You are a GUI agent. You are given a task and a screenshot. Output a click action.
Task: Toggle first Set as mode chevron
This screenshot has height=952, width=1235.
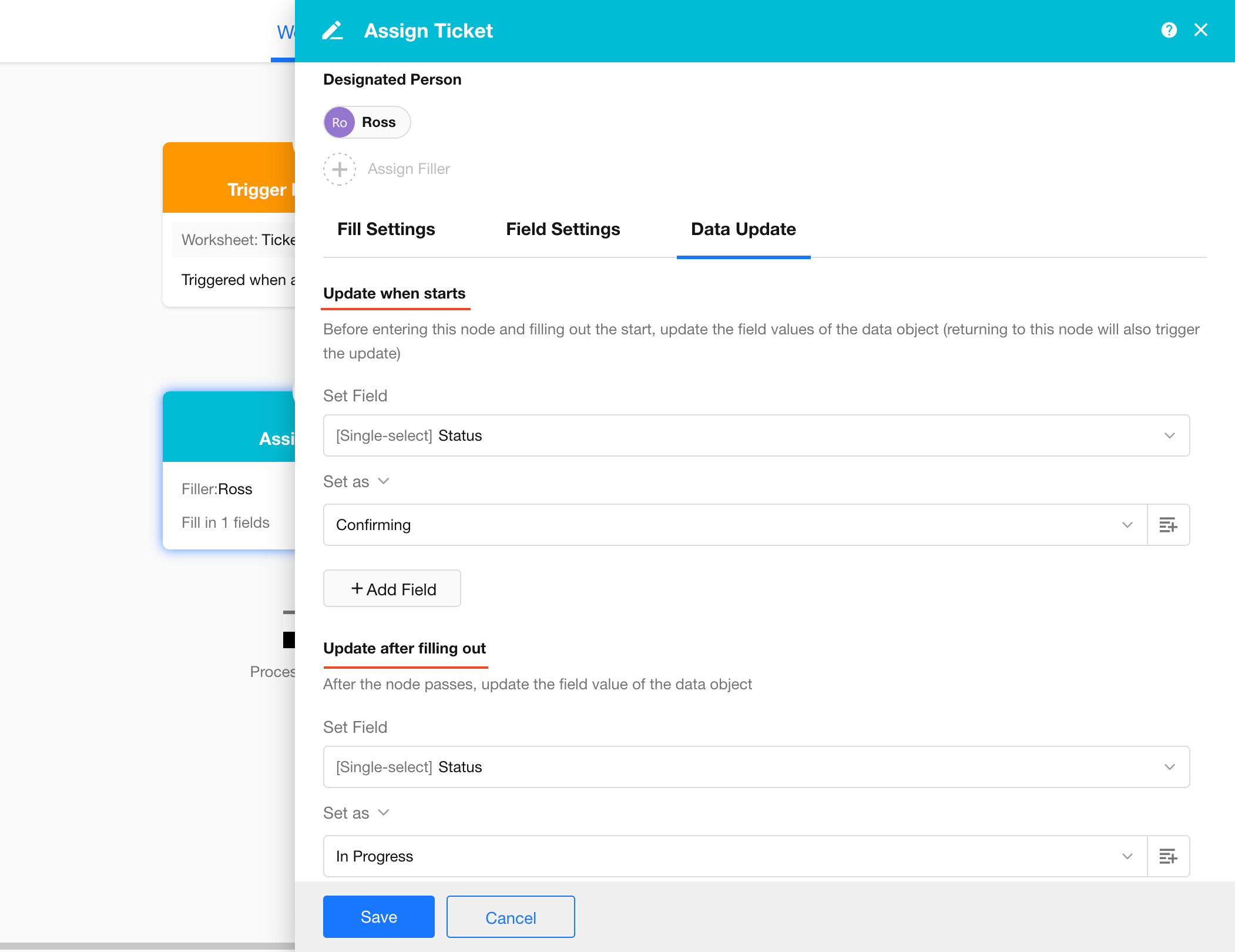[x=384, y=481]
